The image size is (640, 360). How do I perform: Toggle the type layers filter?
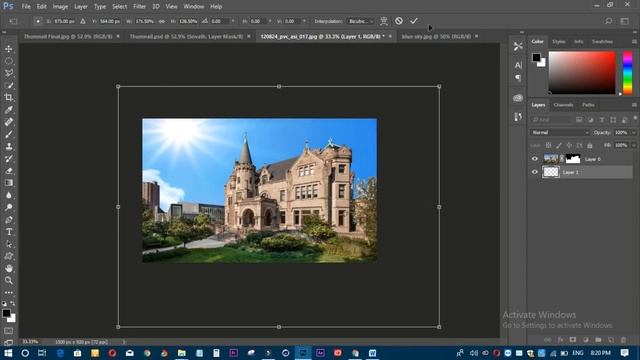click(x=602, y=120)
